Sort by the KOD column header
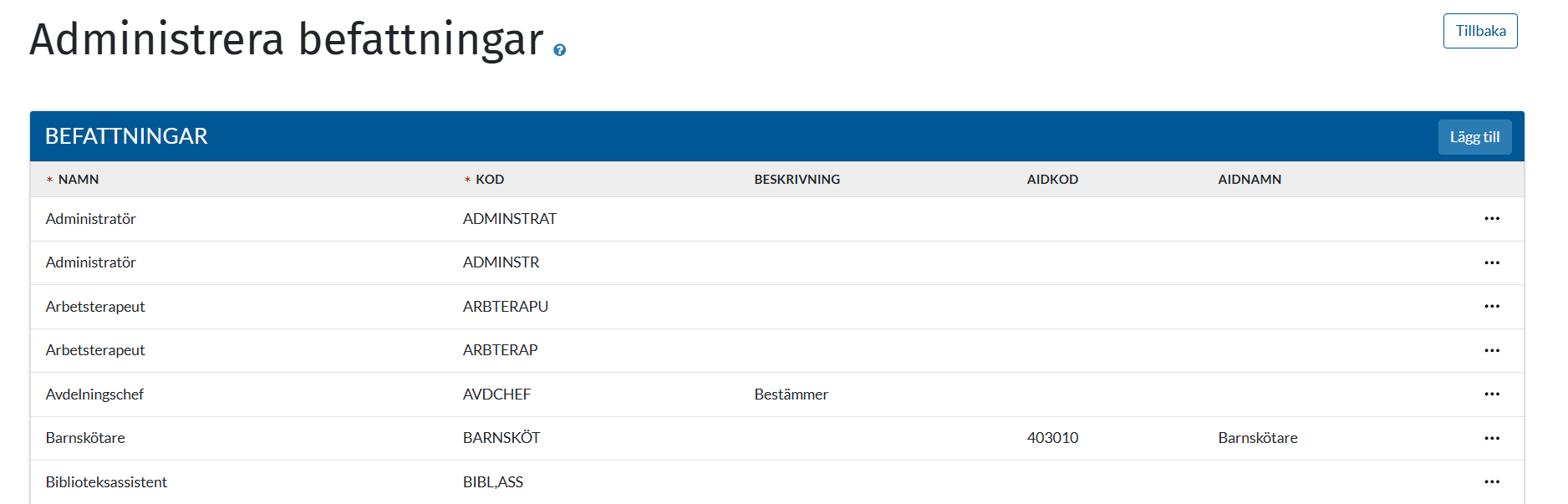 (490, 180)
